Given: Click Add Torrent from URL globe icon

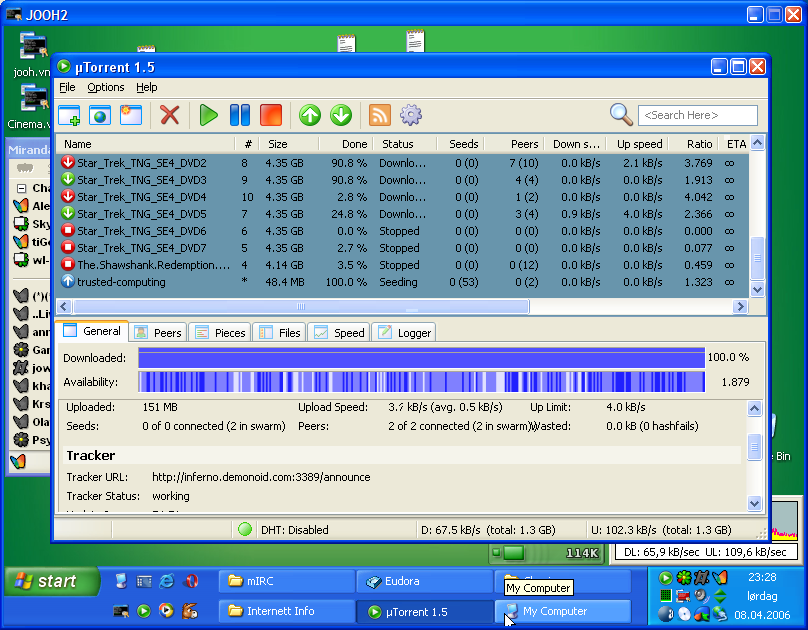Looking at the screenshot, I should point(100,115).
